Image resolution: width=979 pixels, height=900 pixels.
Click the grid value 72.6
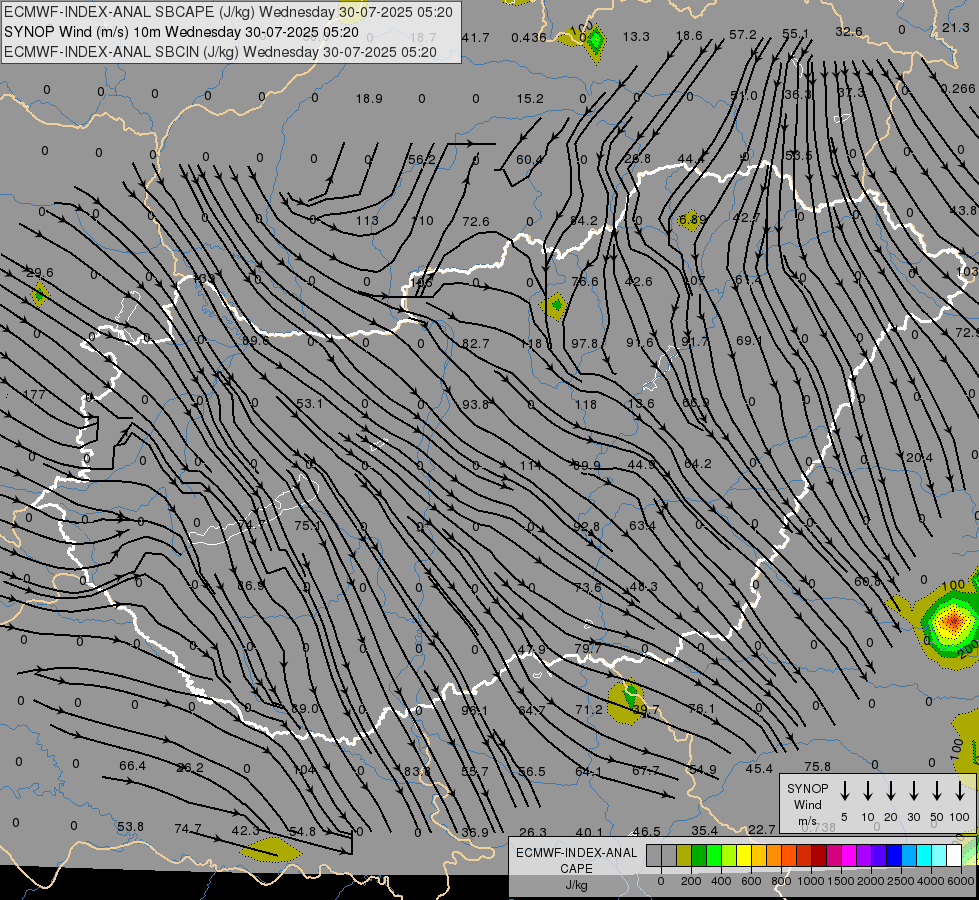pyautogui.click(x=476, y=222)
